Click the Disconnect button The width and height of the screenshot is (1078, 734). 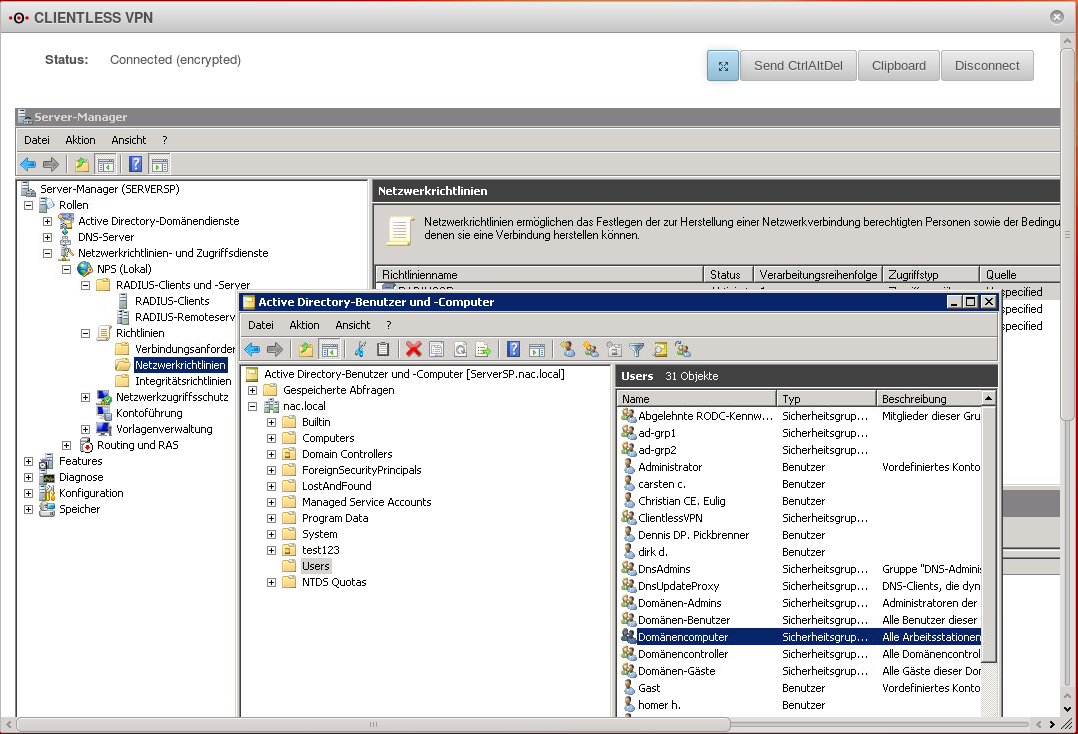(986, 66)
